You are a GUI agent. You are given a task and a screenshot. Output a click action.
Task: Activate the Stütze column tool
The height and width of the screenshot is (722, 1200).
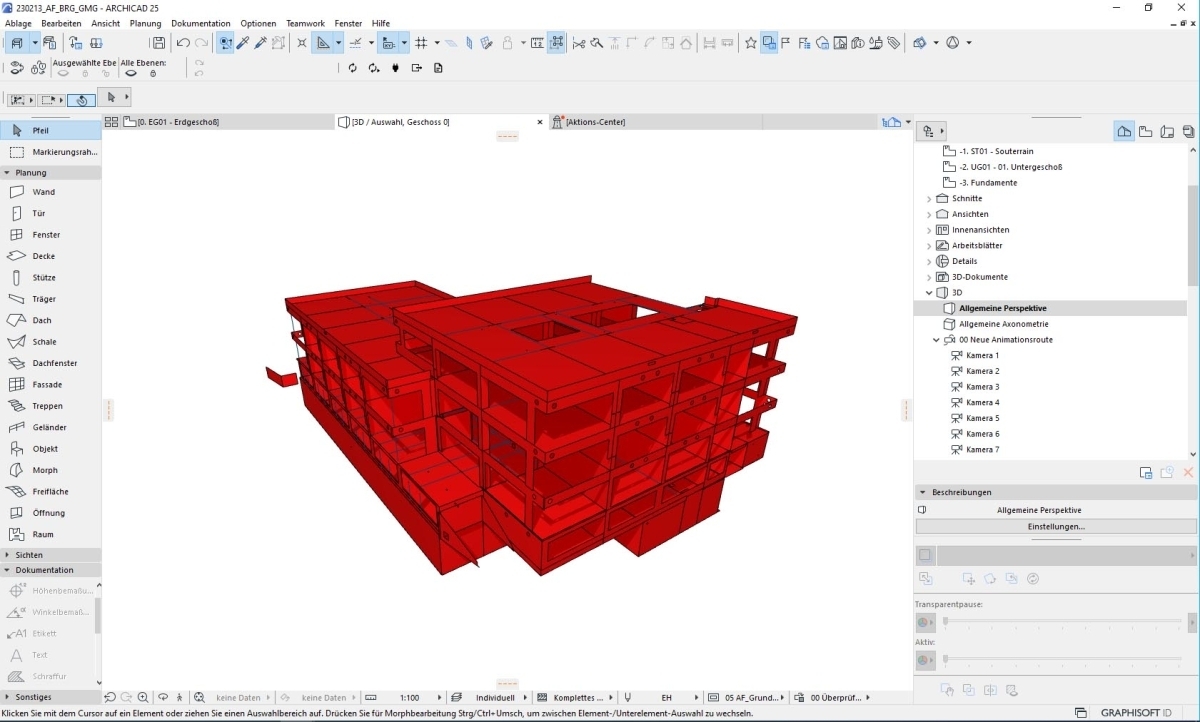coord(43,277)
